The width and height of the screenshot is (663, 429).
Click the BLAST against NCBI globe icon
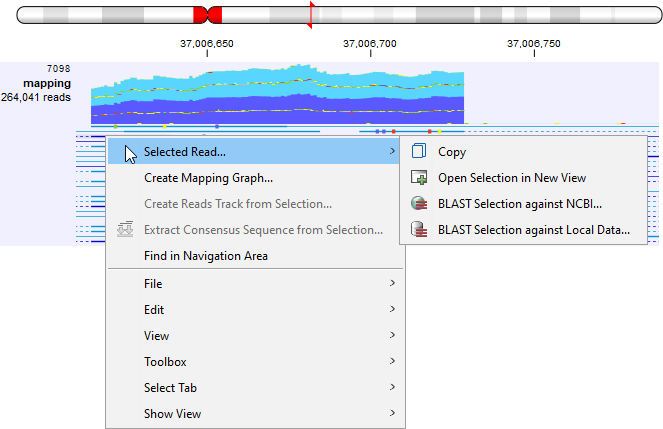[419, 204]
